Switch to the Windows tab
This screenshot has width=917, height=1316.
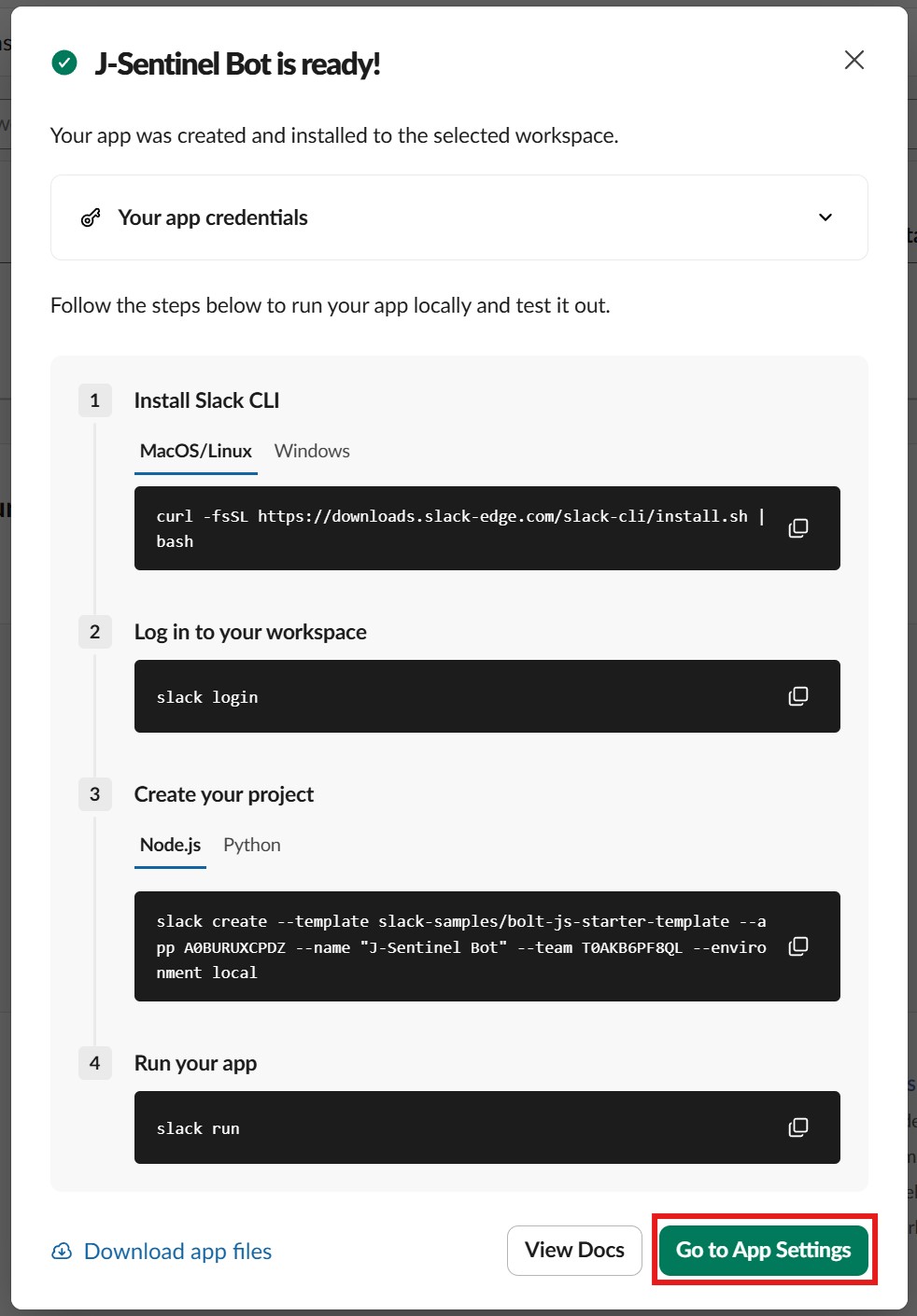pos(312,452)
